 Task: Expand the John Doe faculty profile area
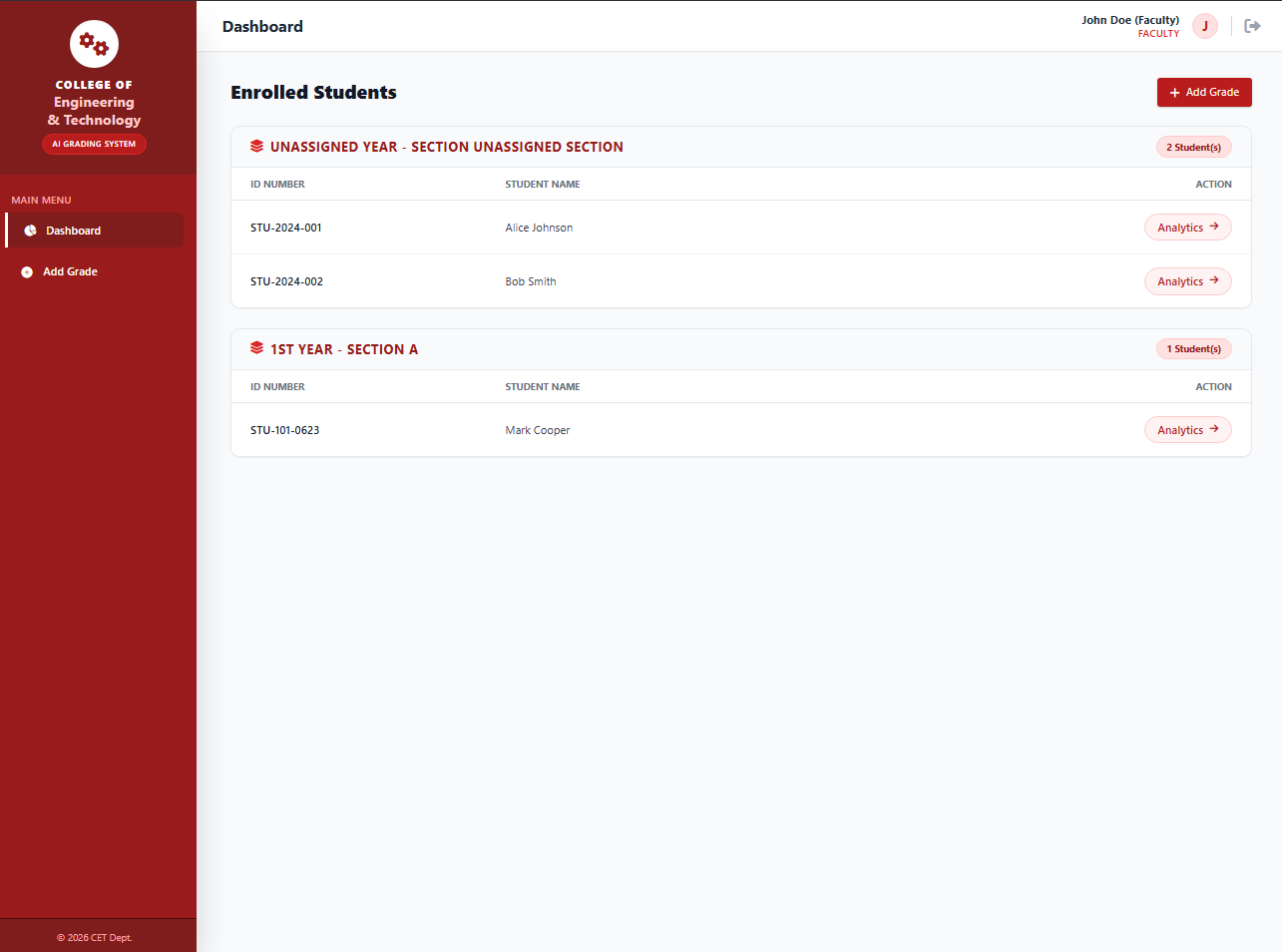pyautogui.click(x=1129, y=25)
